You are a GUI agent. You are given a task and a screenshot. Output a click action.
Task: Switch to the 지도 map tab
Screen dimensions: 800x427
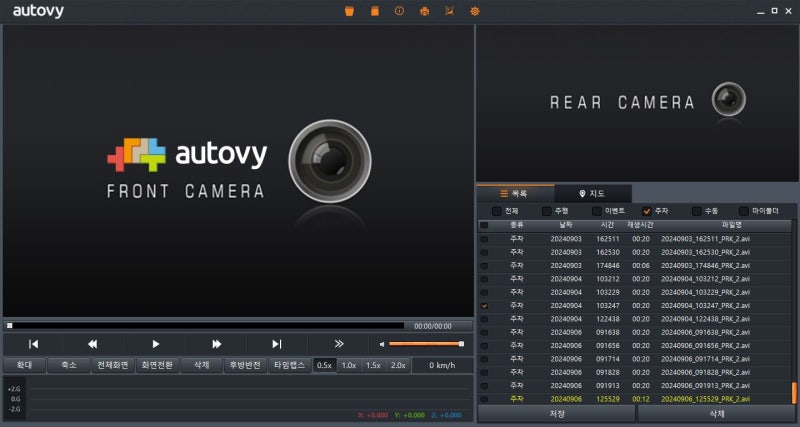point(593,194)
